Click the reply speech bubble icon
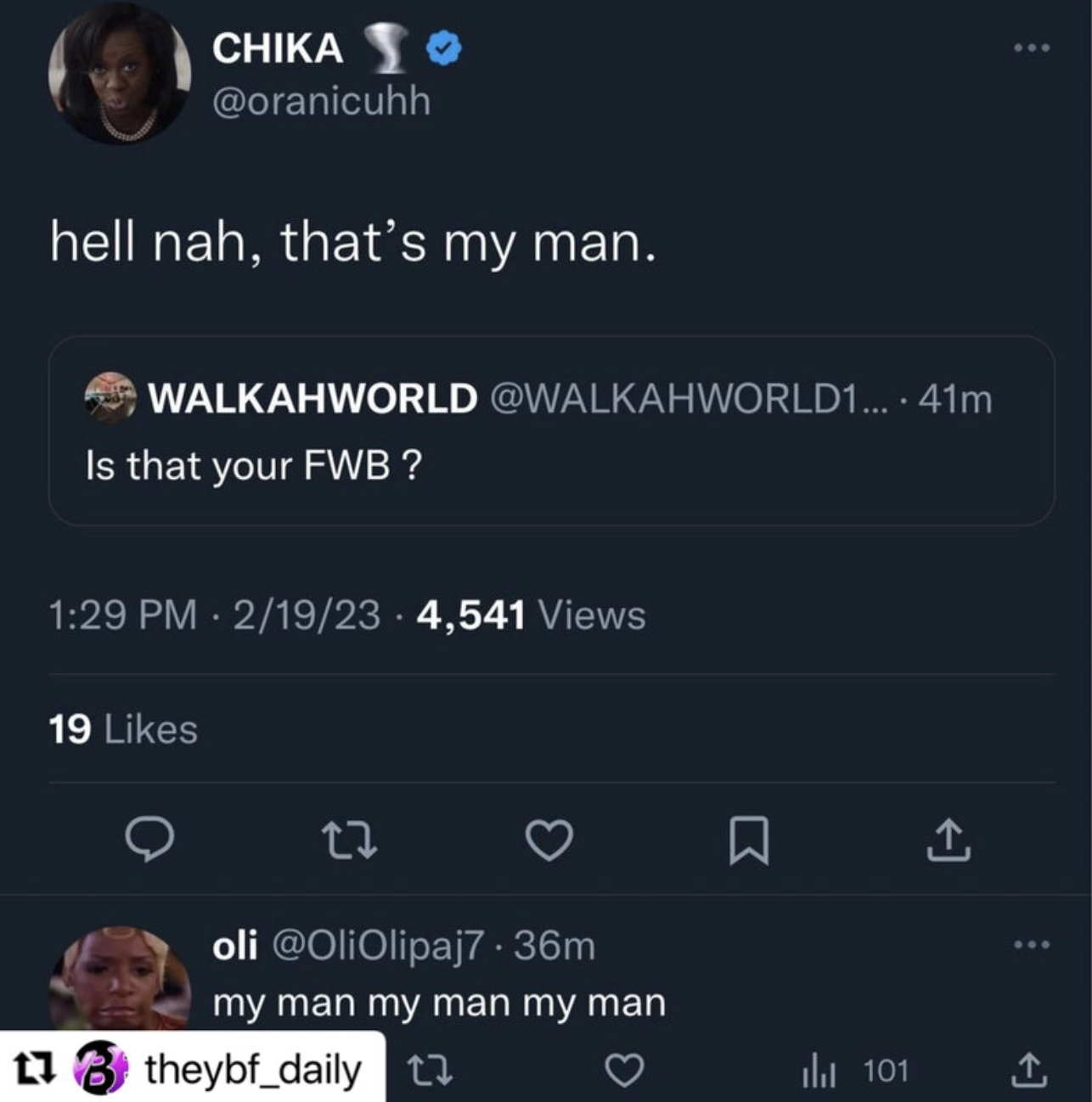This screenshot has height=1102, width=1092. click(x=150, y=840)
